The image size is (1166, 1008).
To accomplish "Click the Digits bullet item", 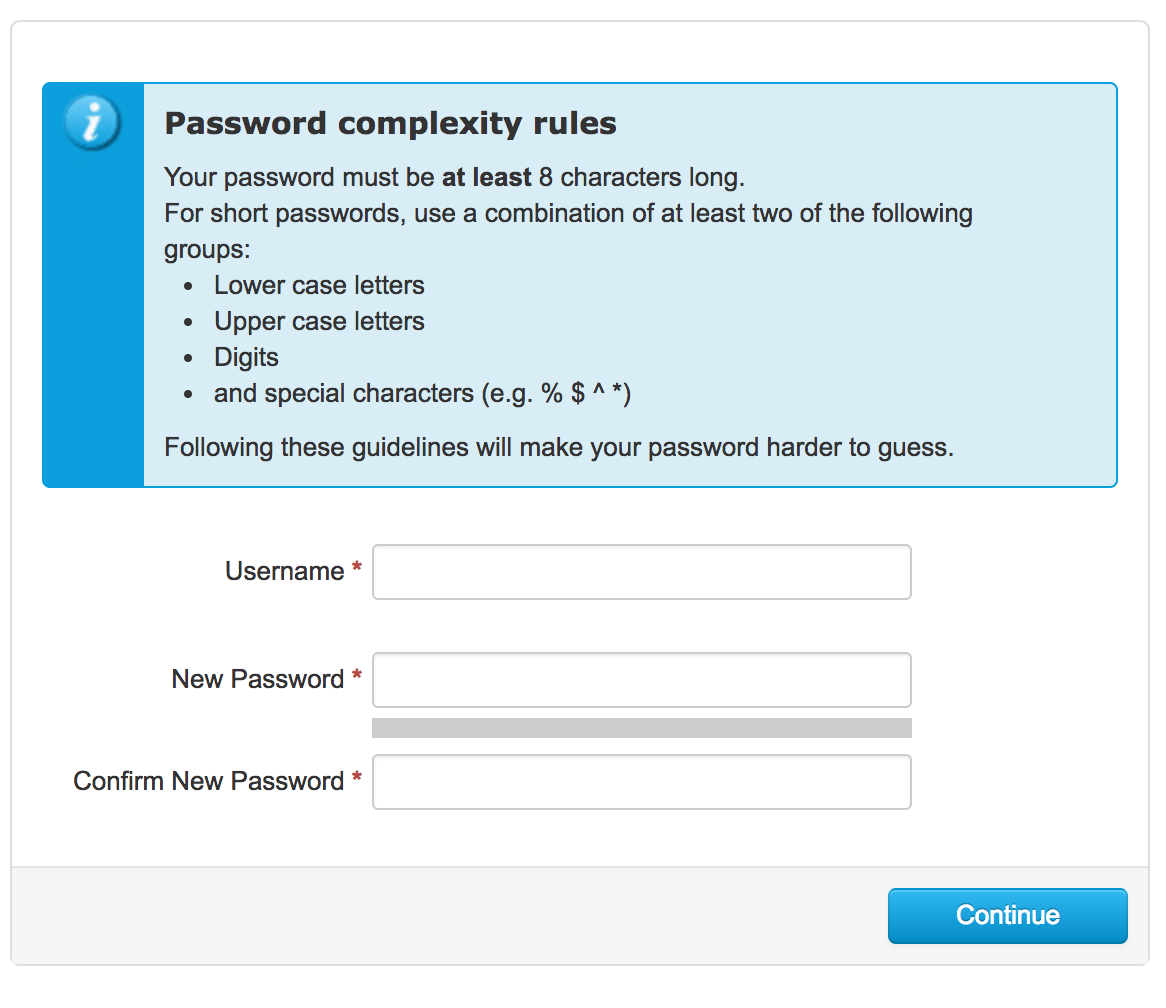I will coord(246,358).
